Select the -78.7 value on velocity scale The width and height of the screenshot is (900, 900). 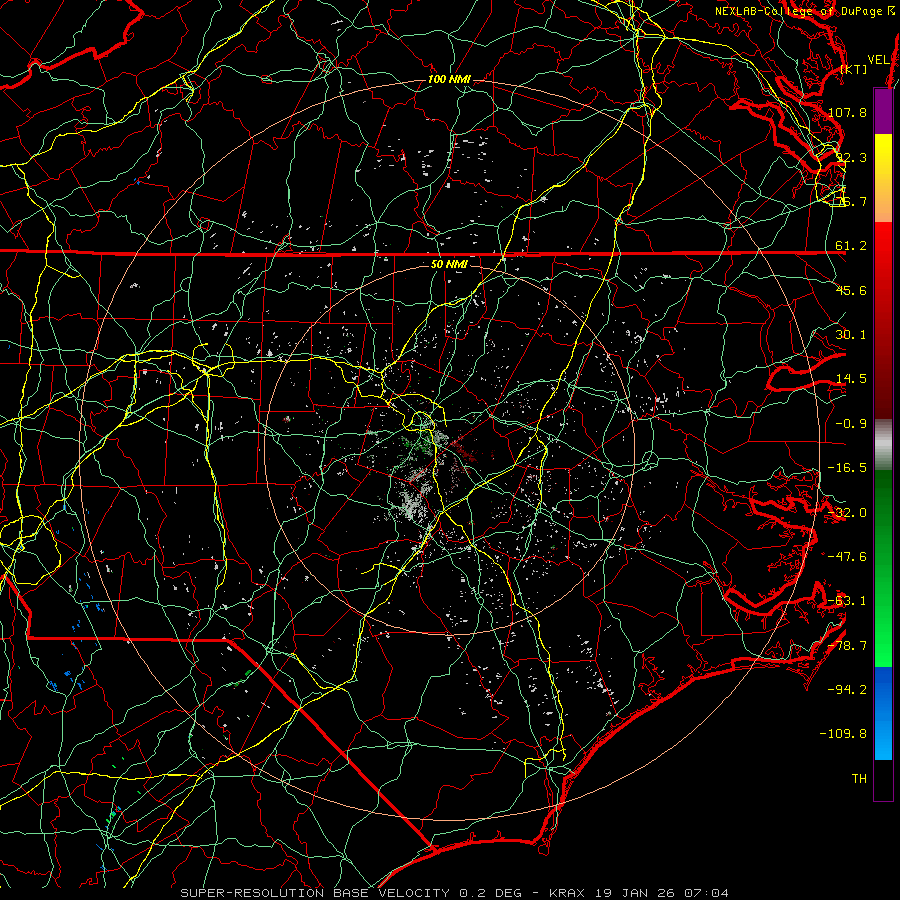848,646
